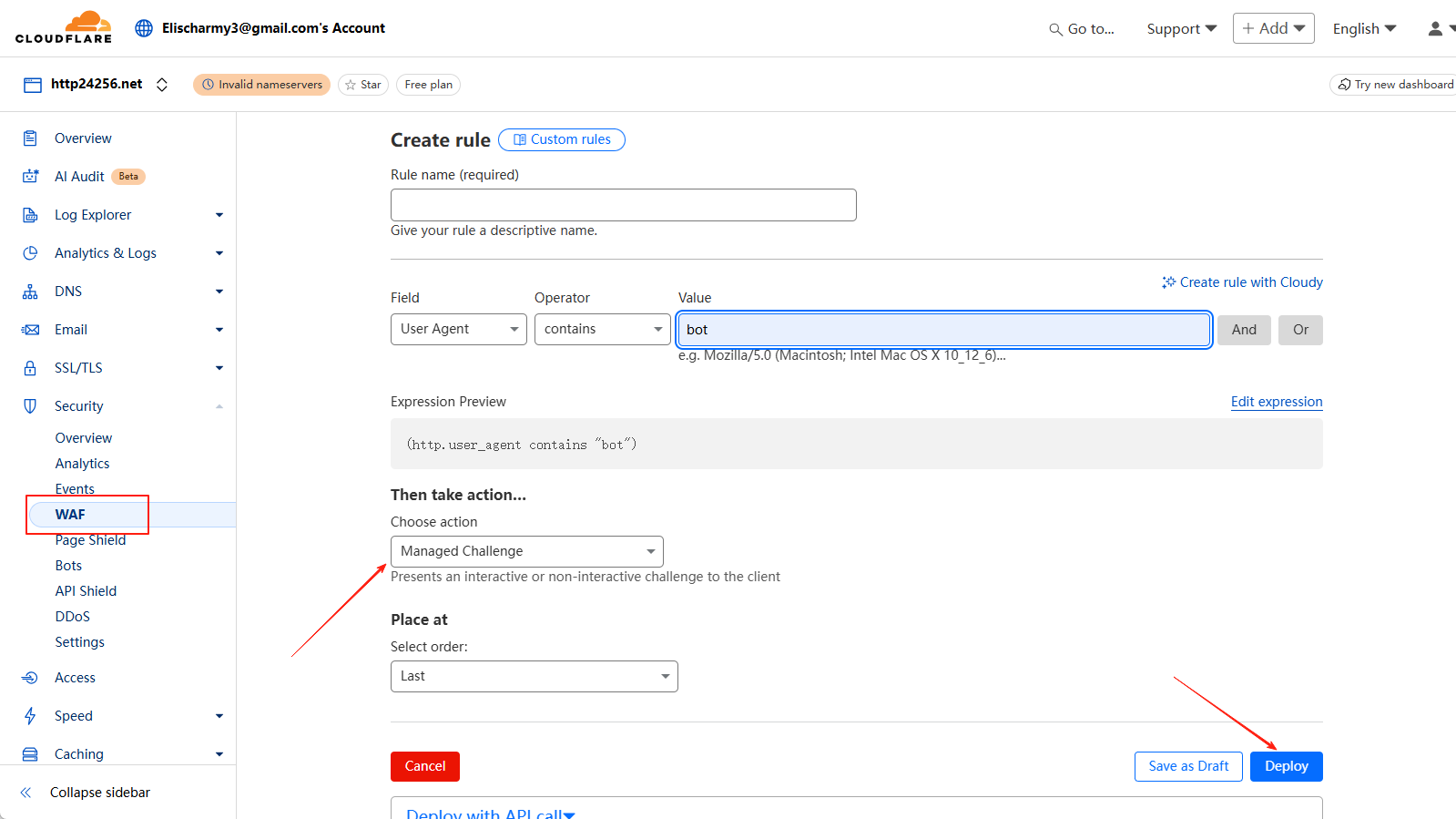This screenshot has height=819, width=1456.
Task: Click the Speed lightning bolt icon
Action: click(x=30, y=716)
